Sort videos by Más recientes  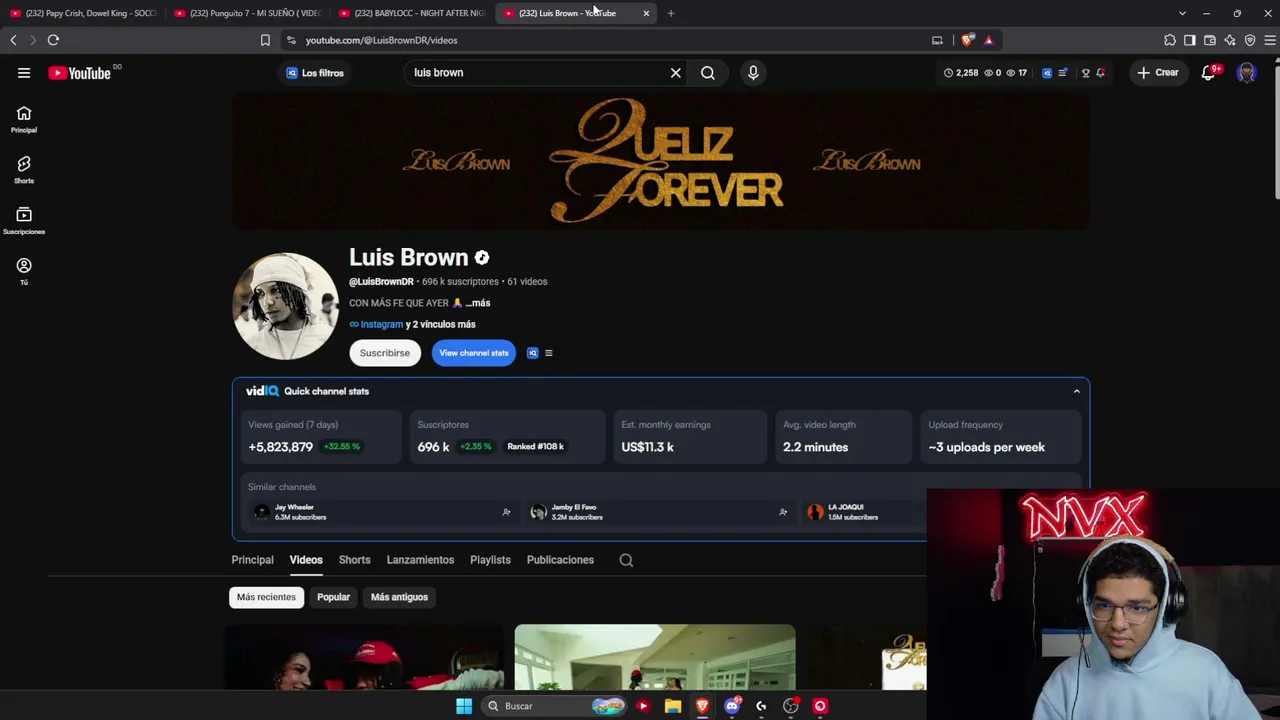click(266, 597)
